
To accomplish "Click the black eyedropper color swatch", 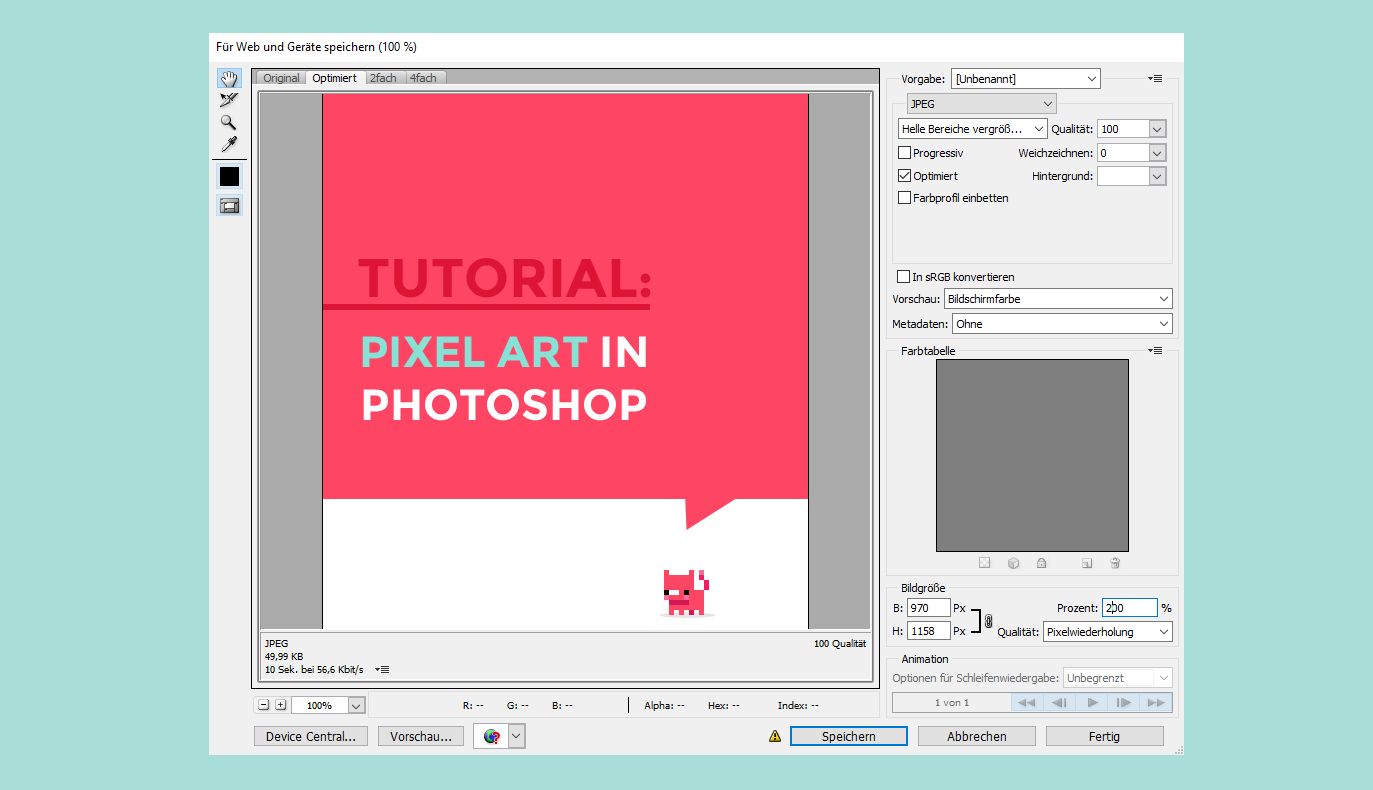I will [x=230, y=176].
